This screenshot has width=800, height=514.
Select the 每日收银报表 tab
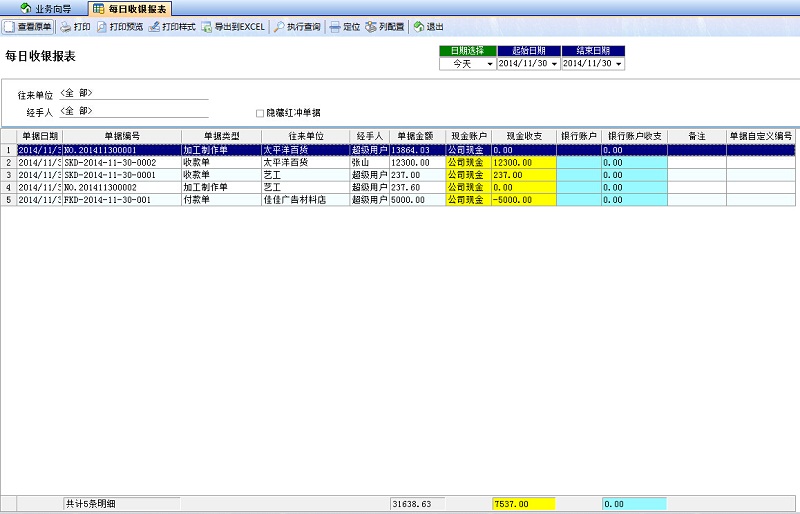[130, 8]
